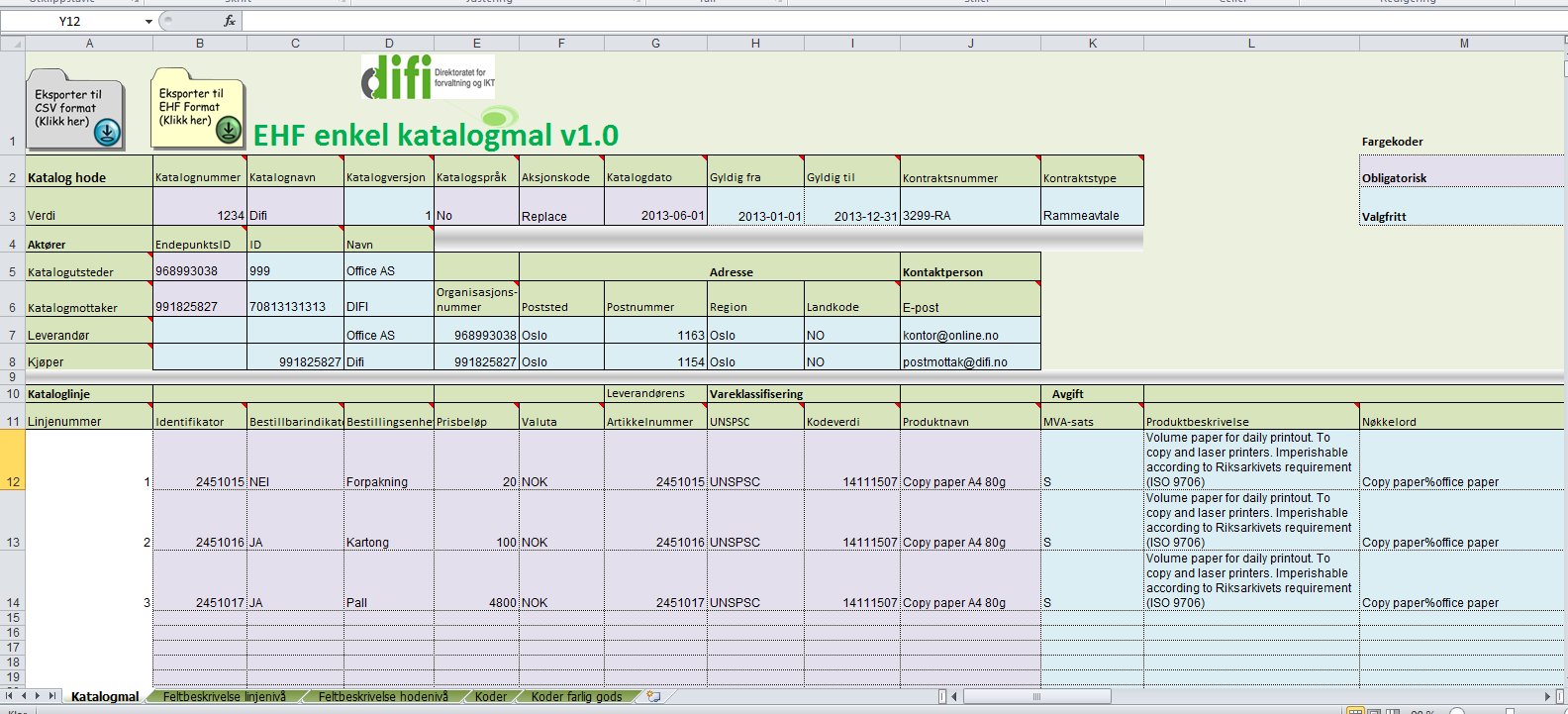
Task: Select the Linjenummer header cell
Action: [89, 416]
